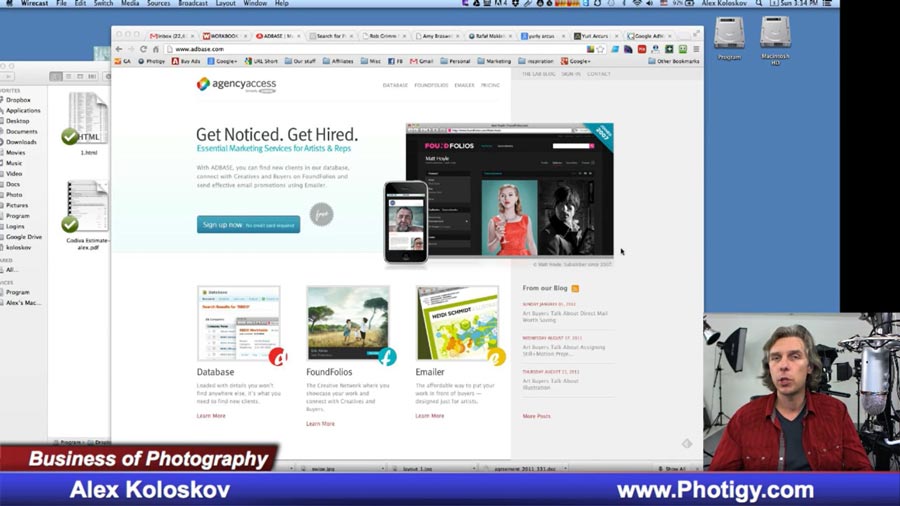Click the teal FoundFolios badge icon
Image resolution: width=900 pixels, height=506 pixels.
(x=387, y=357)
